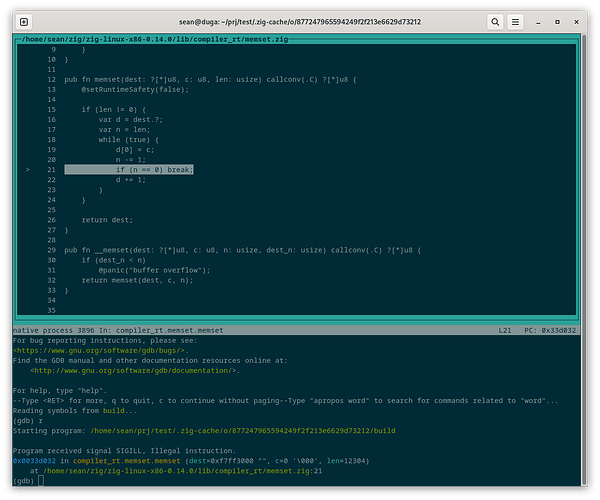This screenshot has width=600, height=500.
Task: Click line 18 'while (true) {'
Action: pos(129,140)
